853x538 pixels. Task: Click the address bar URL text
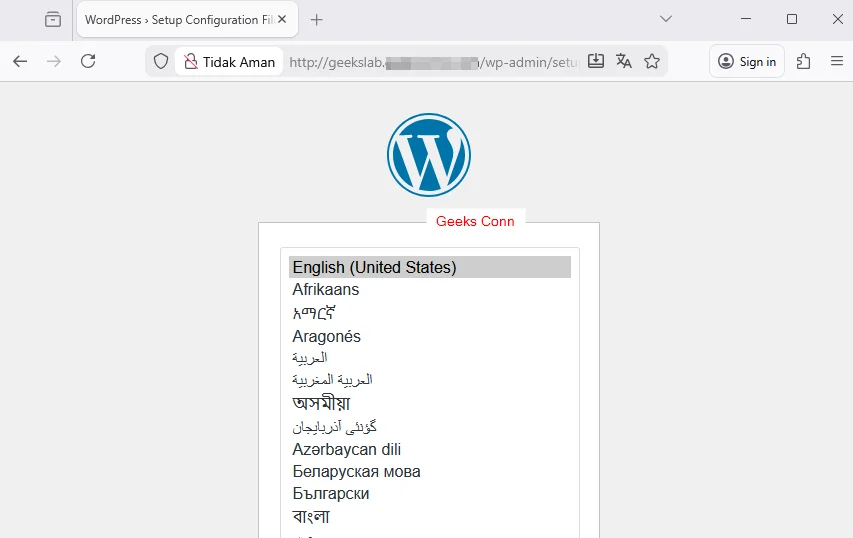tap(434, 63)
